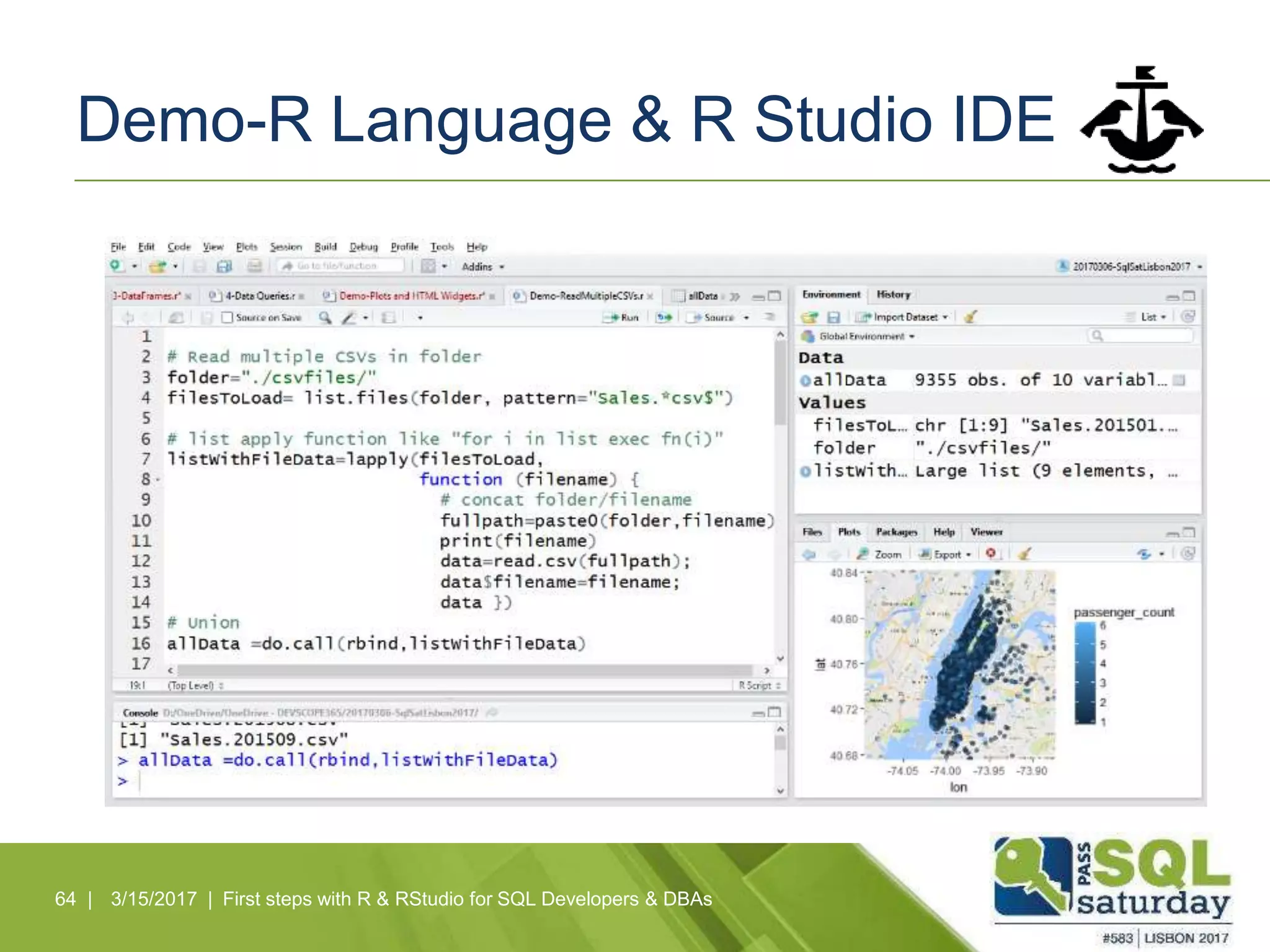Switch to the Viewer tab

[986, 532]
